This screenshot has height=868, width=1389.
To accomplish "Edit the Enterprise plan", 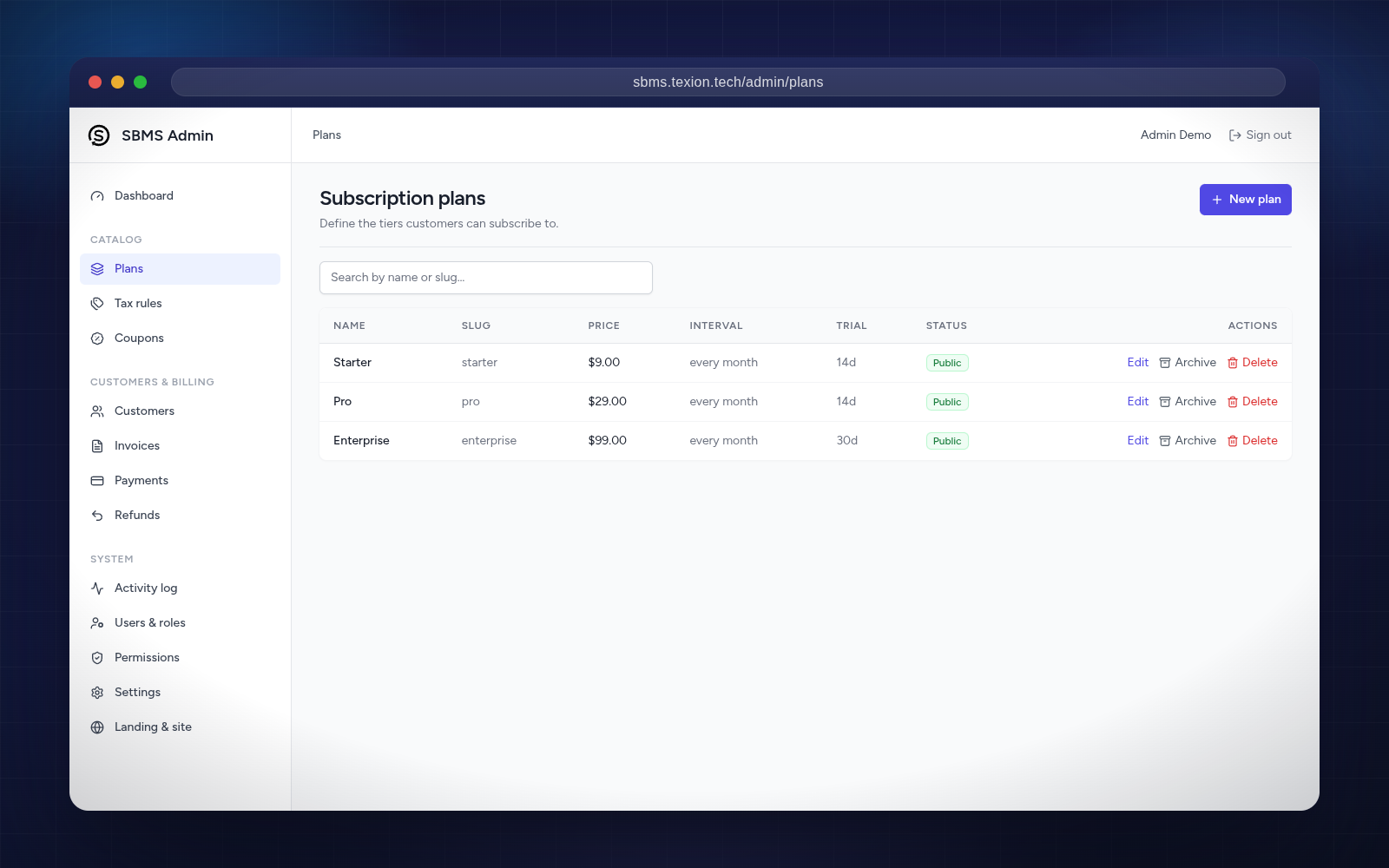I will click(x=1137, y=441).
